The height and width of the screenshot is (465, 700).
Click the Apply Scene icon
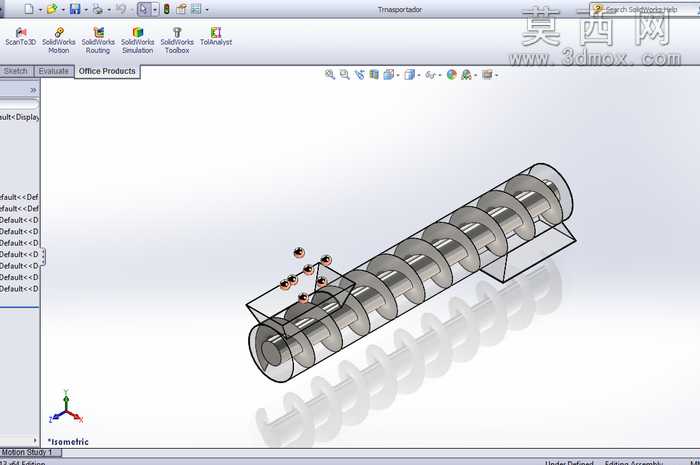click(466, 75)
